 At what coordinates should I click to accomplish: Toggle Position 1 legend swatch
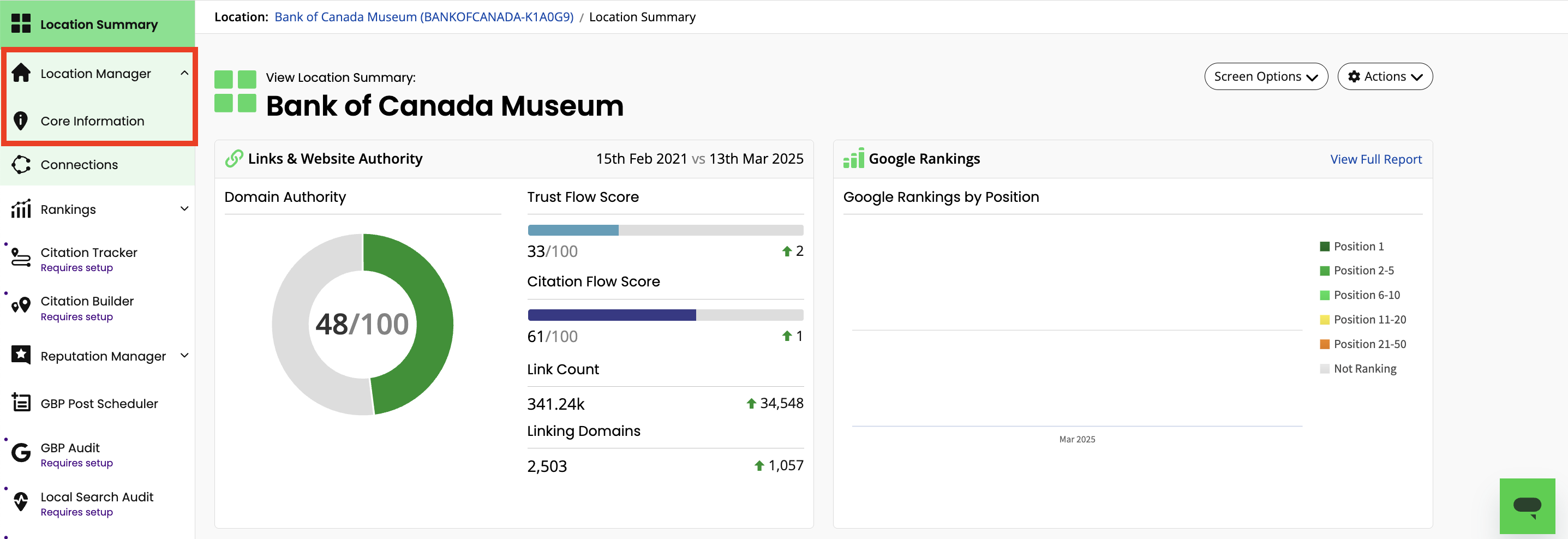[1325, 247]
